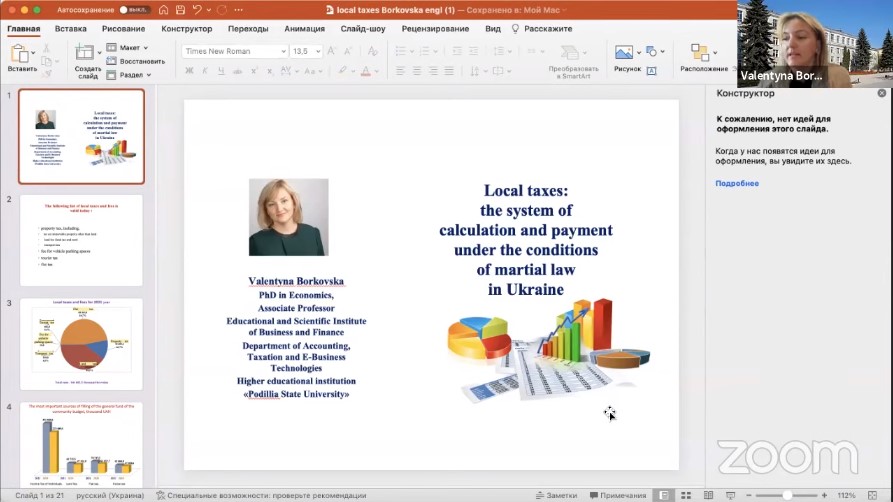
Task: Click the Восстановить reset button
Action: coord(136,61)
